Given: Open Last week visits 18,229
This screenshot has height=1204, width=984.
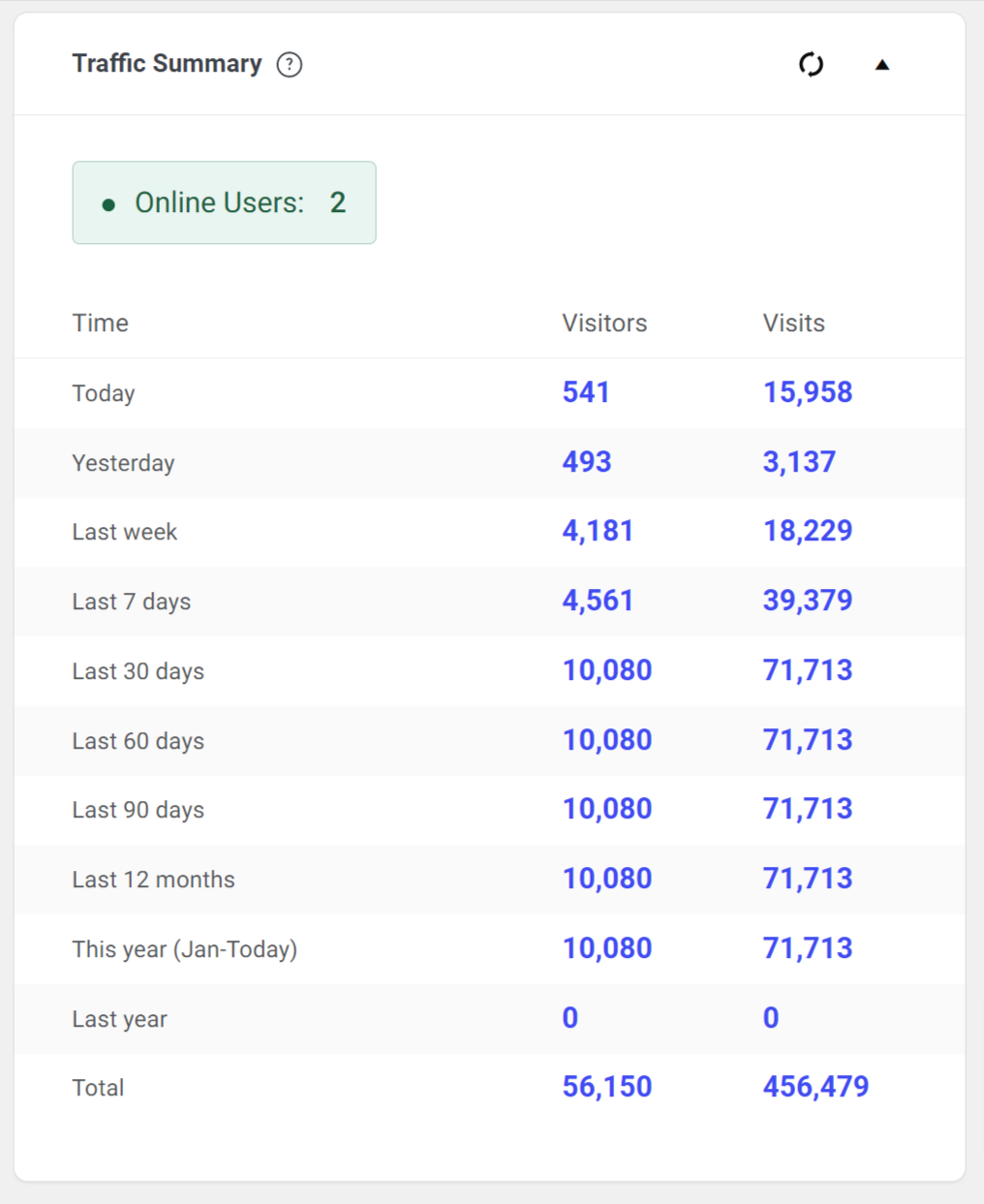Looking at the screenshot, I should [x=808, y=531].
